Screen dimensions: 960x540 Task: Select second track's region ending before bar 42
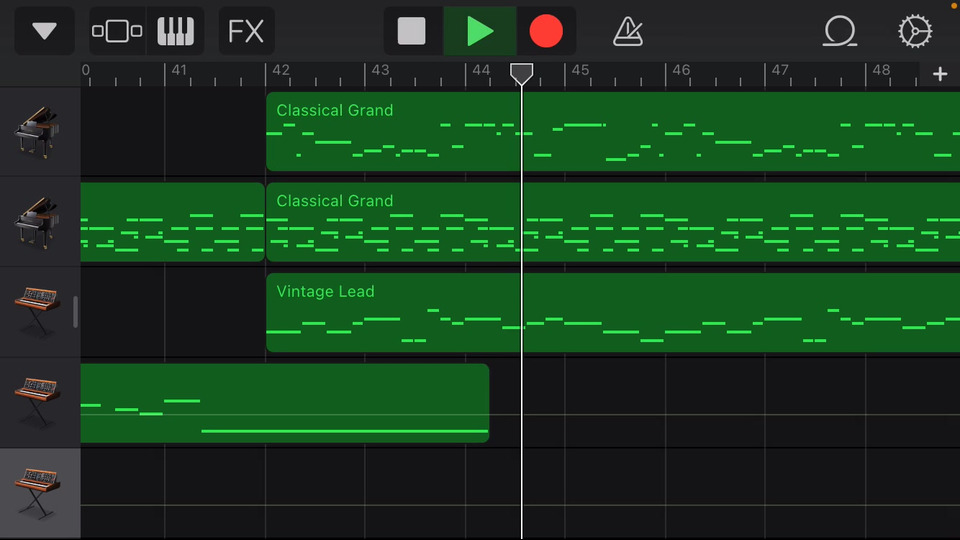[173, 222]
